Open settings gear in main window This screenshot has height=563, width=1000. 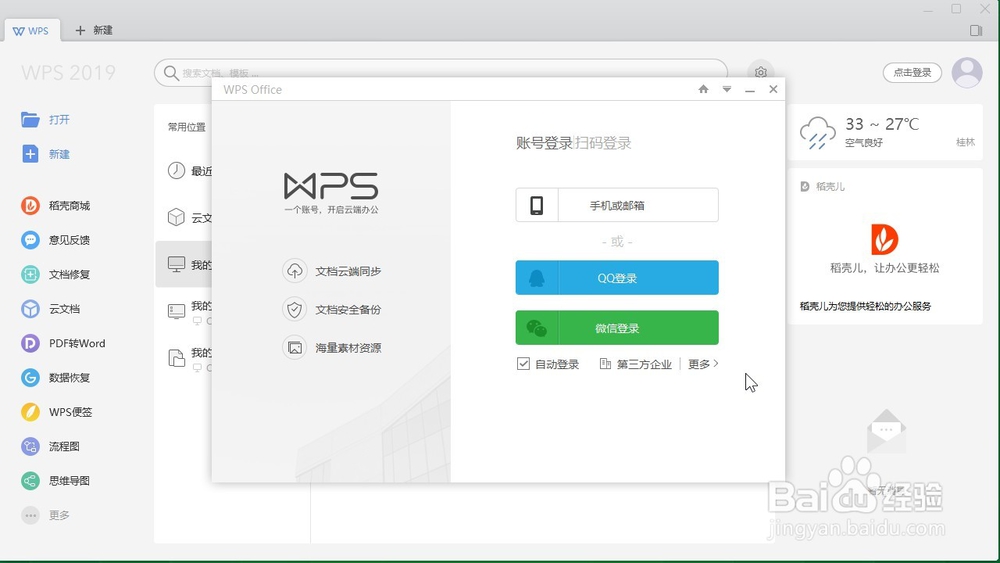760,73
